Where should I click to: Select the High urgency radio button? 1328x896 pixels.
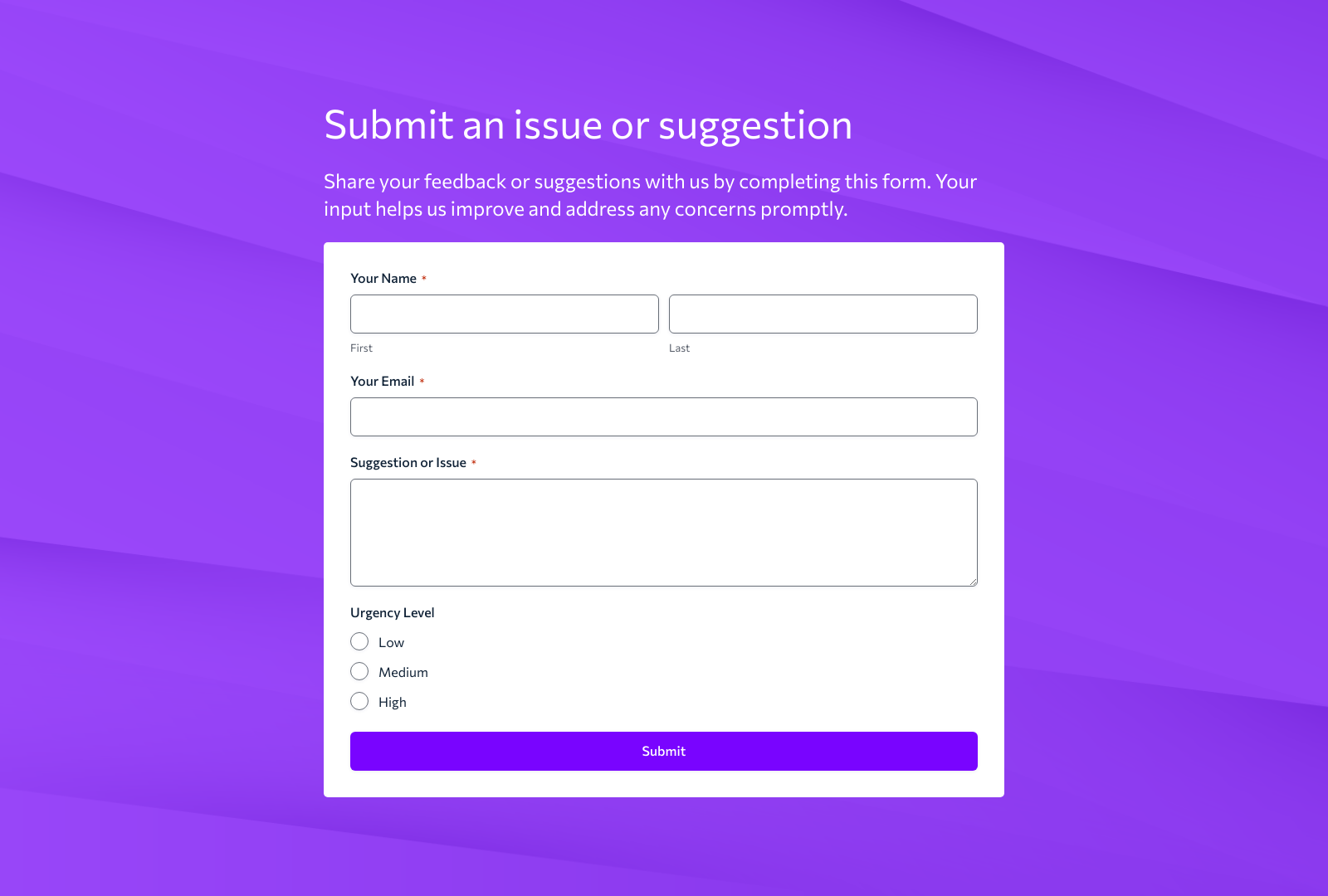click(359, 701)
